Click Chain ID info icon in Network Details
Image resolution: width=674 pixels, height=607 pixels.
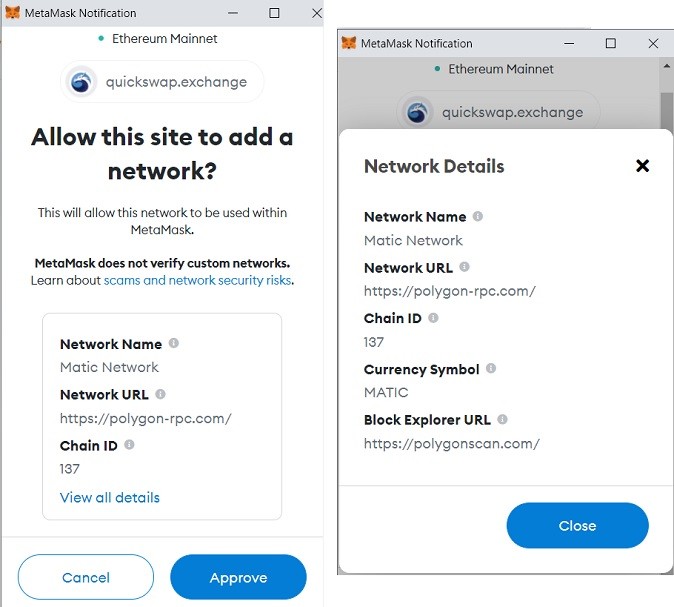coord(433,318)
